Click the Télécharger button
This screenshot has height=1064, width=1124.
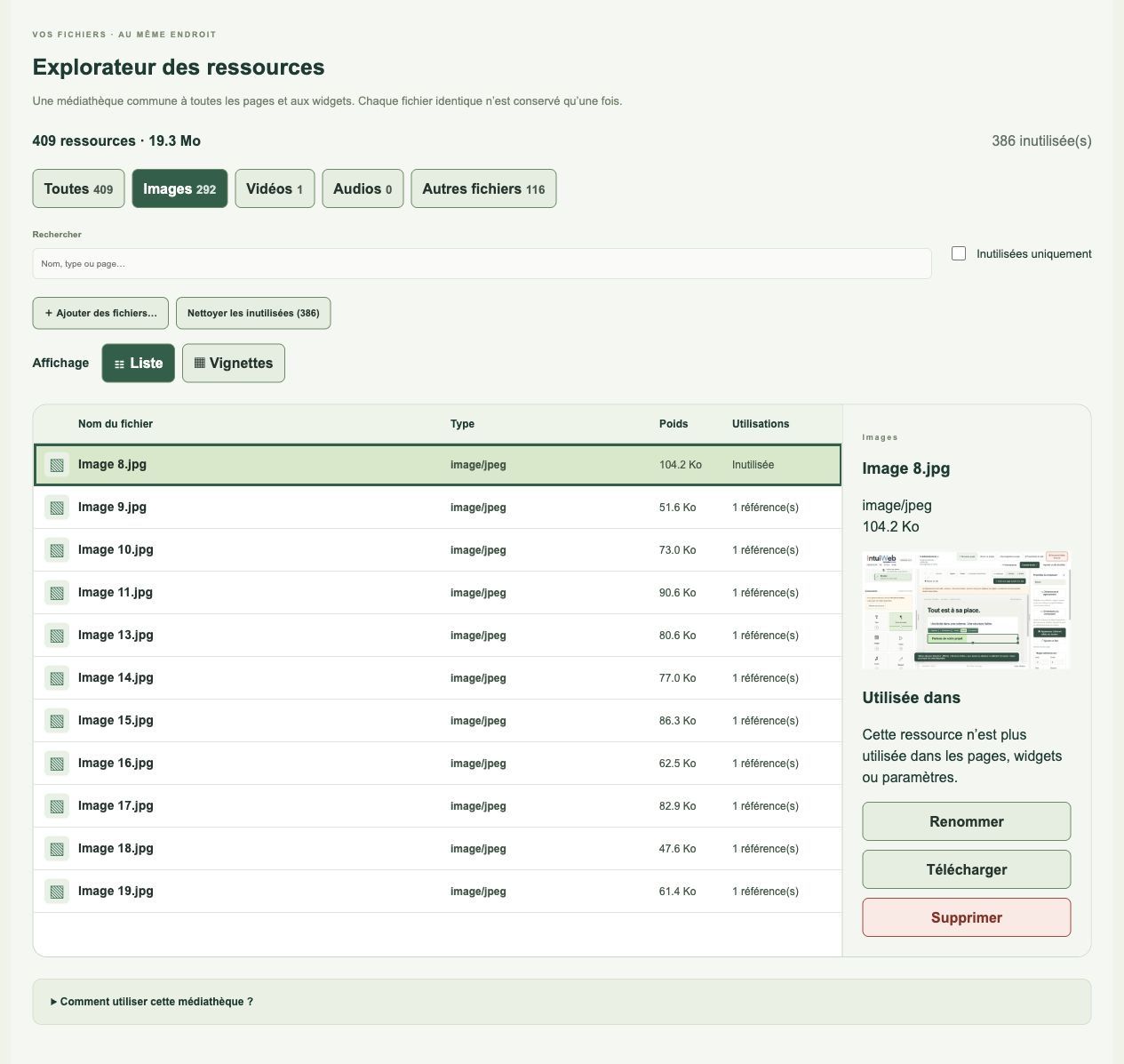tap(967, 869)
